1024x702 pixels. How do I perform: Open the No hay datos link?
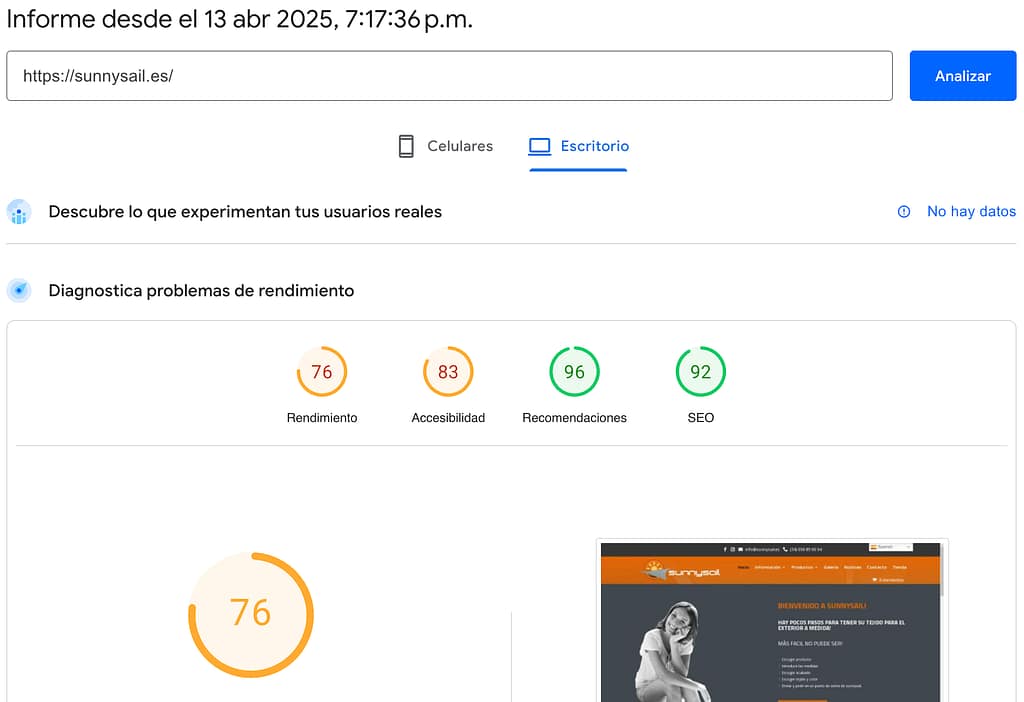click(x=971, y=212)
